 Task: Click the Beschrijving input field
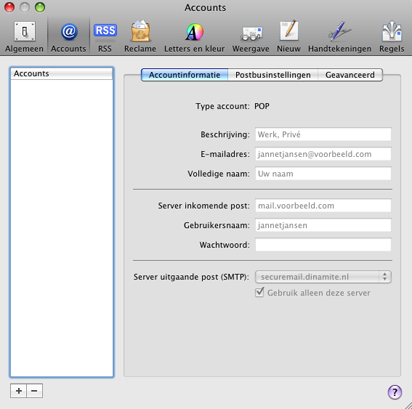tap(323, 134)
